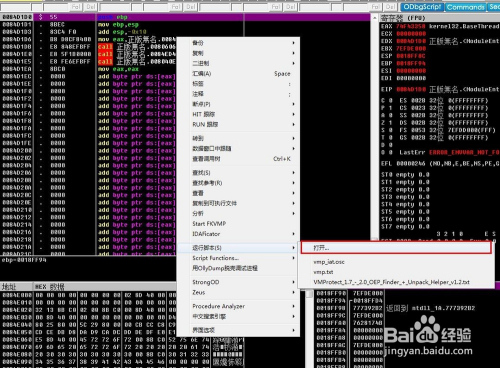Open the 运行脚本(S) submenu entry

point(238,248)
